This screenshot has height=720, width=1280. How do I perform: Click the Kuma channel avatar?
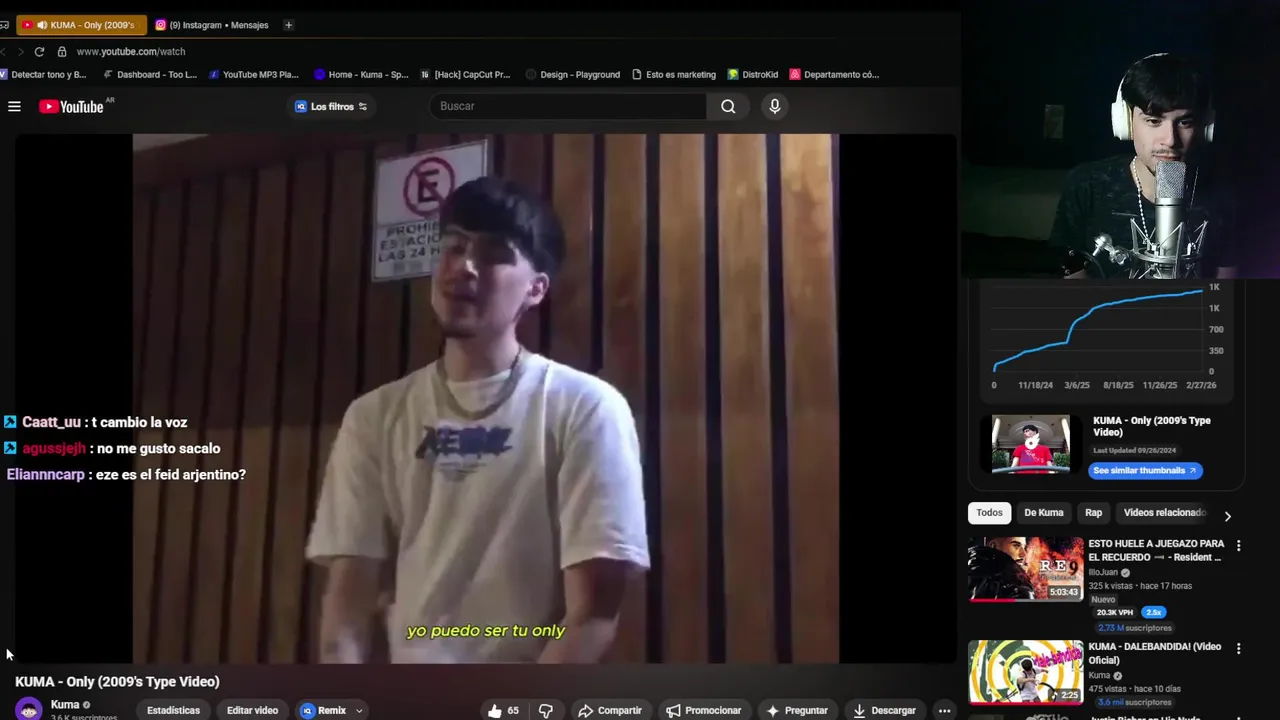pyautogui.click(x=29, y=708)
